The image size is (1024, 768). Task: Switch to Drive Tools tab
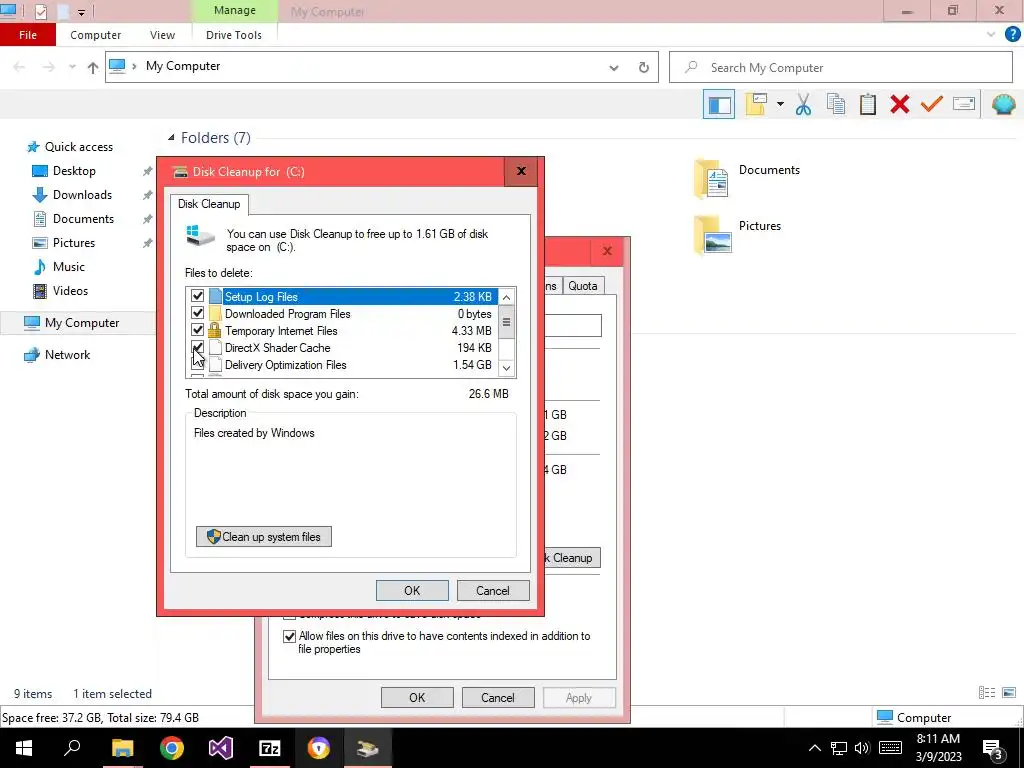234,35
